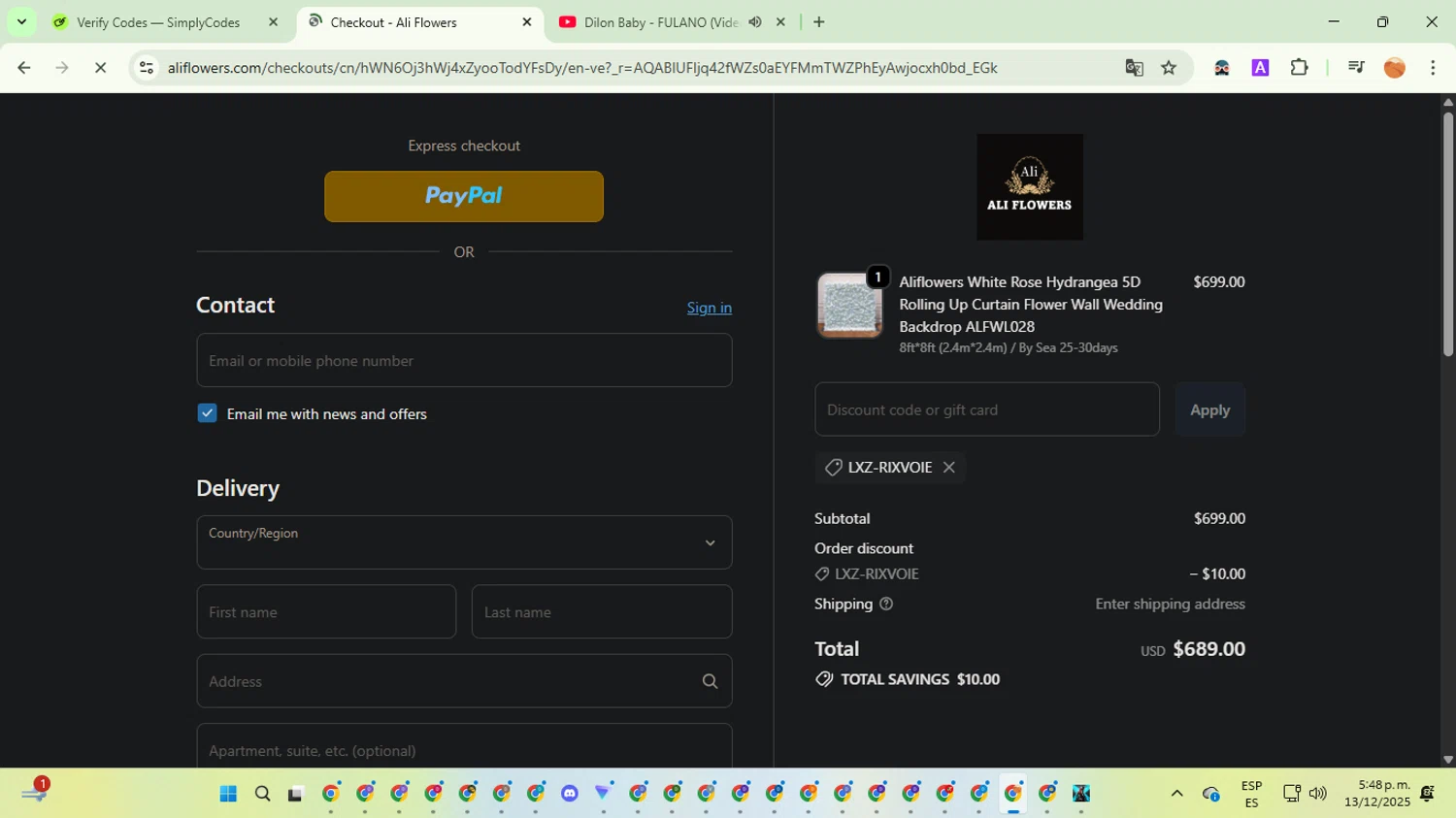
Task: Open the Chrome profile avatar
Action: [1395, 68]
